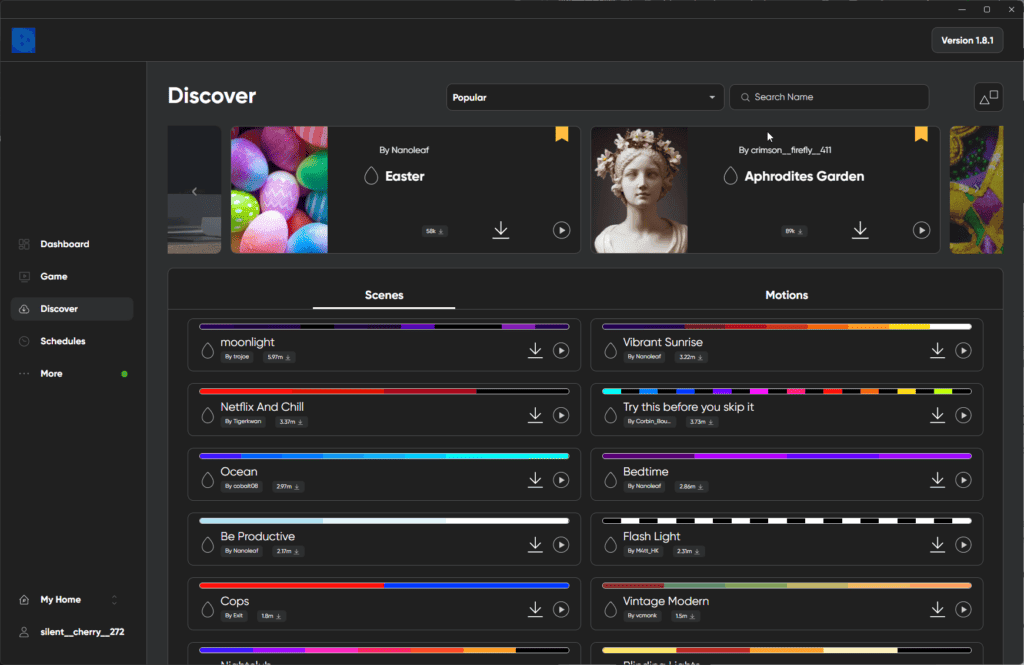Toggle bookmark on Aphrodites Garden card
This screenshot has height=665, width=1024.
click(921, 134)
